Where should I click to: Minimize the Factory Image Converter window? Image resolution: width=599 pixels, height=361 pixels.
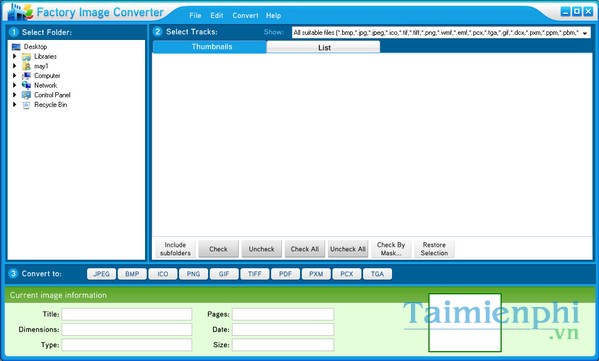click(566, 12)
